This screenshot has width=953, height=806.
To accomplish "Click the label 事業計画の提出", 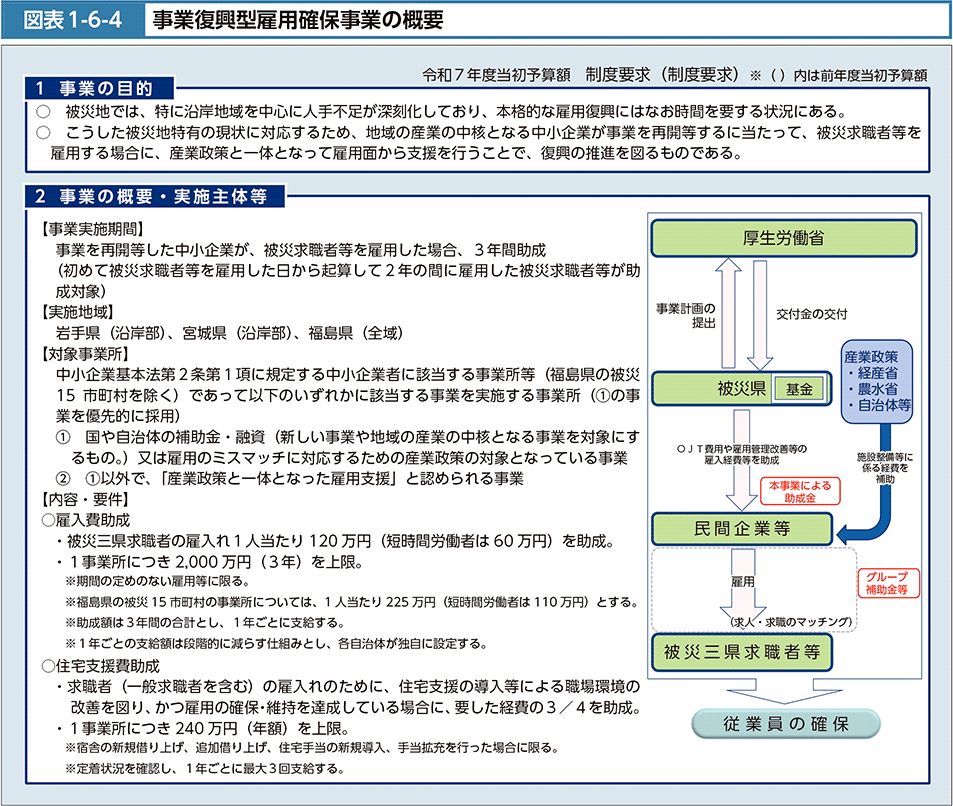I will click(x=686, y=315).
